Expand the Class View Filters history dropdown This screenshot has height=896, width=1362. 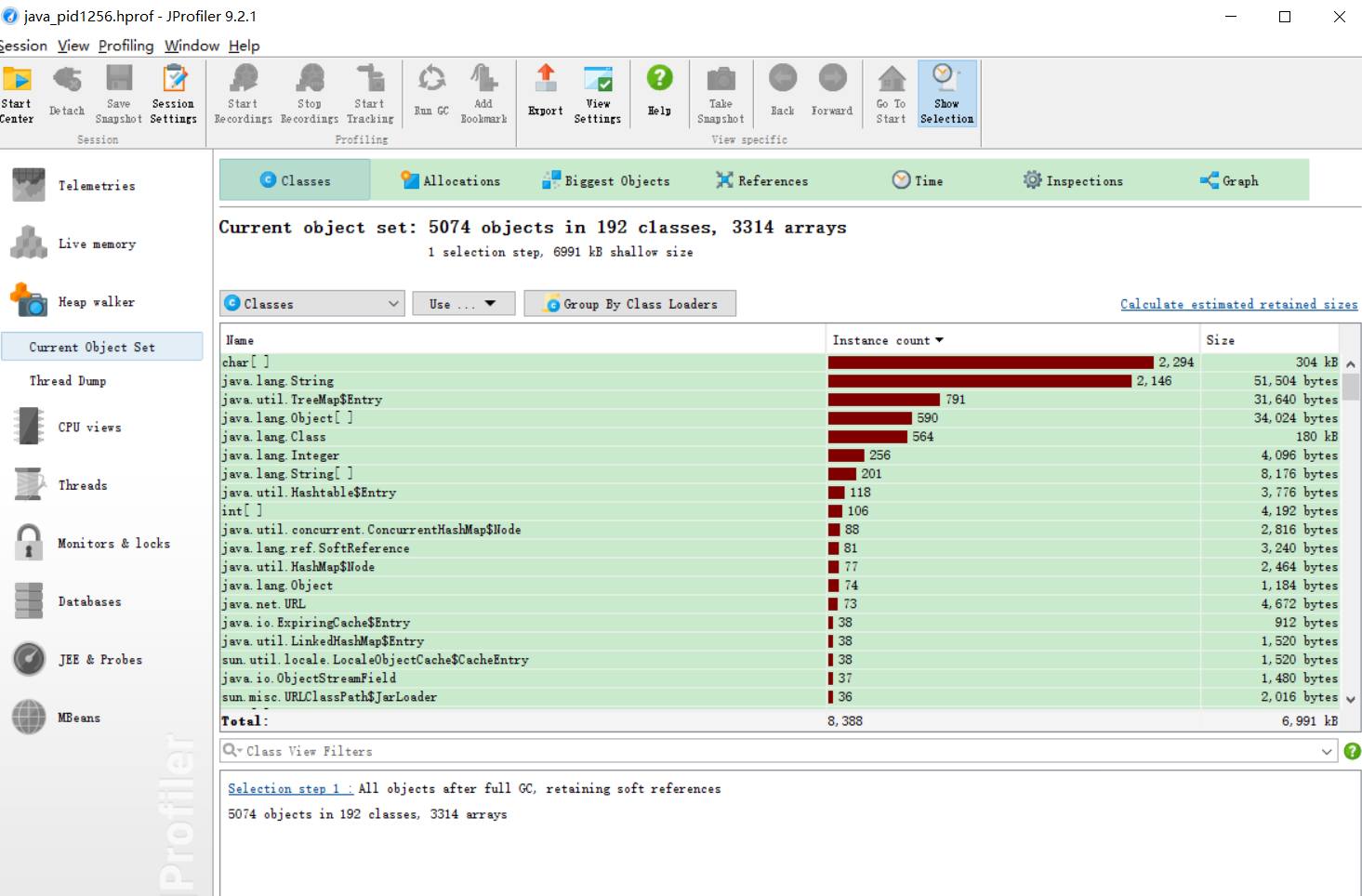coord(1328,751)
